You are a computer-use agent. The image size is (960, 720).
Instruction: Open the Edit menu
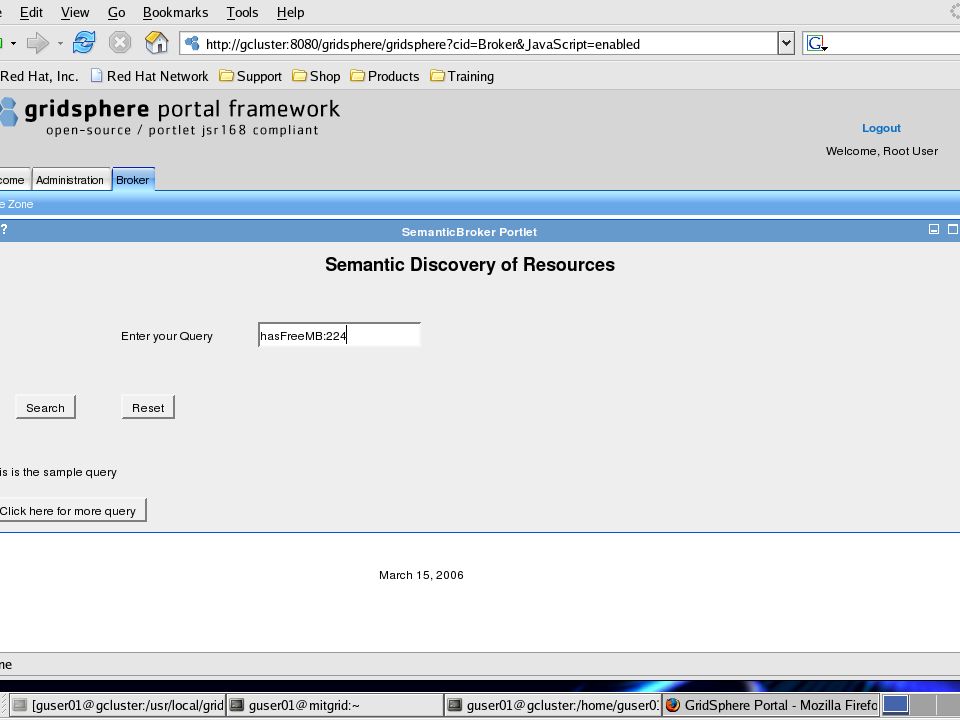[31, 12]
